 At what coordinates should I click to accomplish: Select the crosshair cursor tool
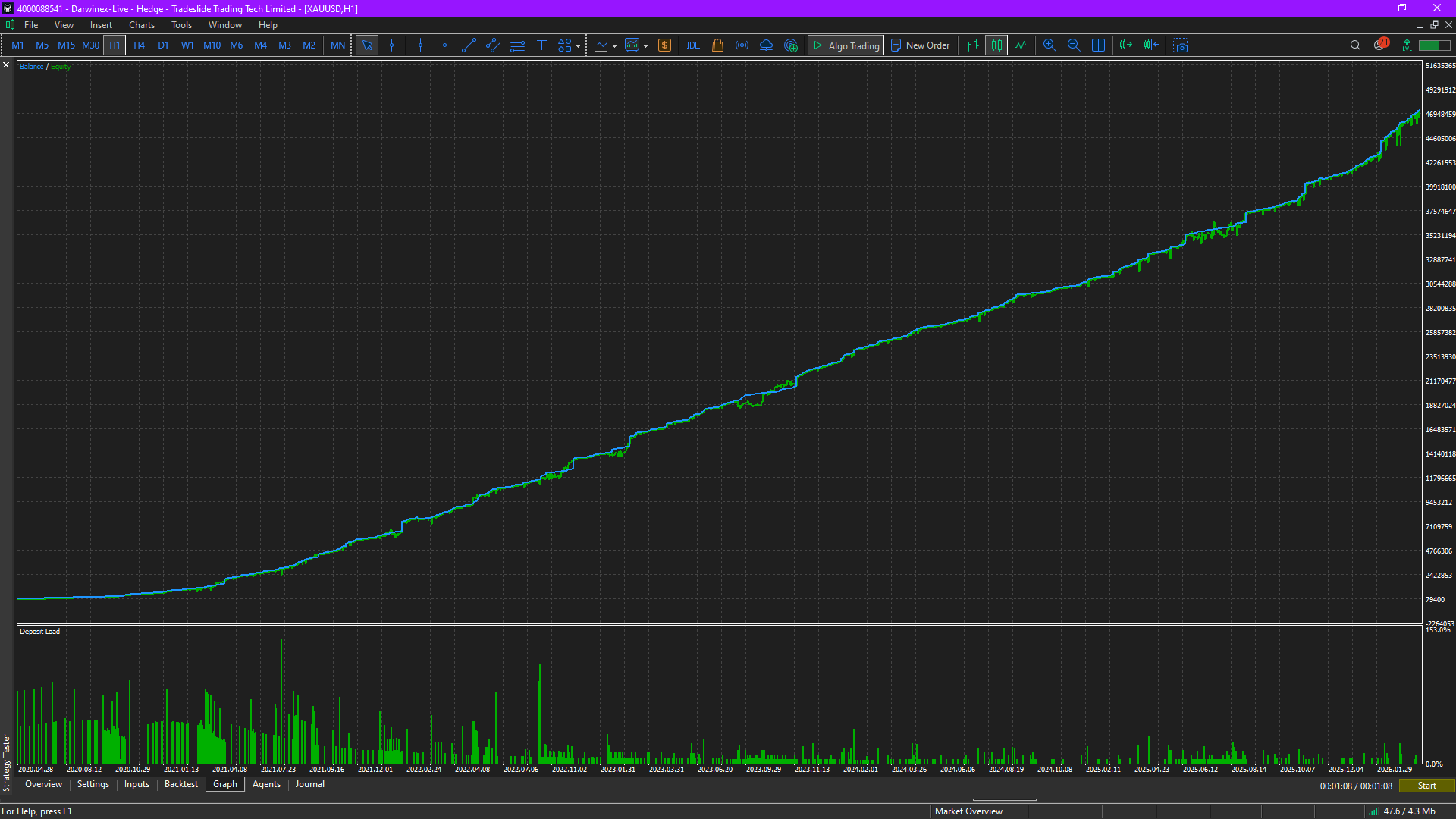click(x=391, y=45)
